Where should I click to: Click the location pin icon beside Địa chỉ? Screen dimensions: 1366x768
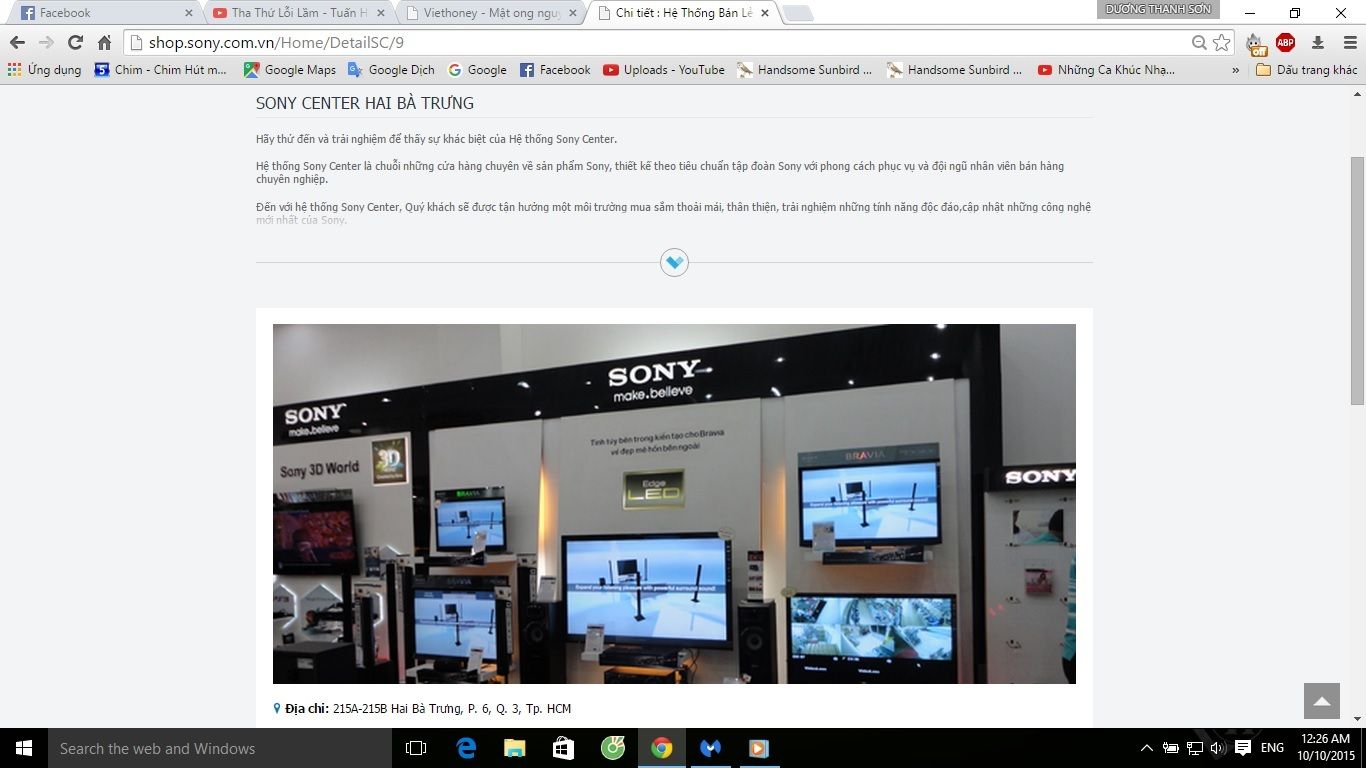click(x=277, y=707)
